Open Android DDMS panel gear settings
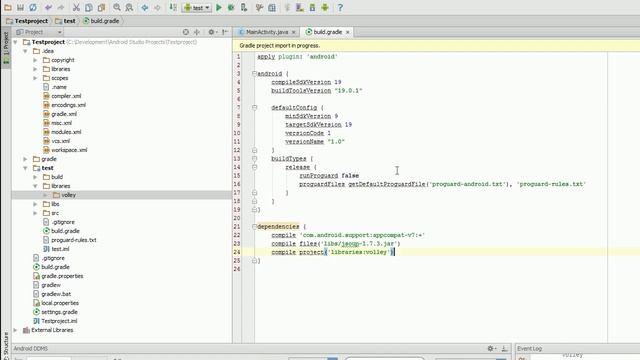Image resolution: width=640 pixels, height=360 pixels. (x=491, y=348)
